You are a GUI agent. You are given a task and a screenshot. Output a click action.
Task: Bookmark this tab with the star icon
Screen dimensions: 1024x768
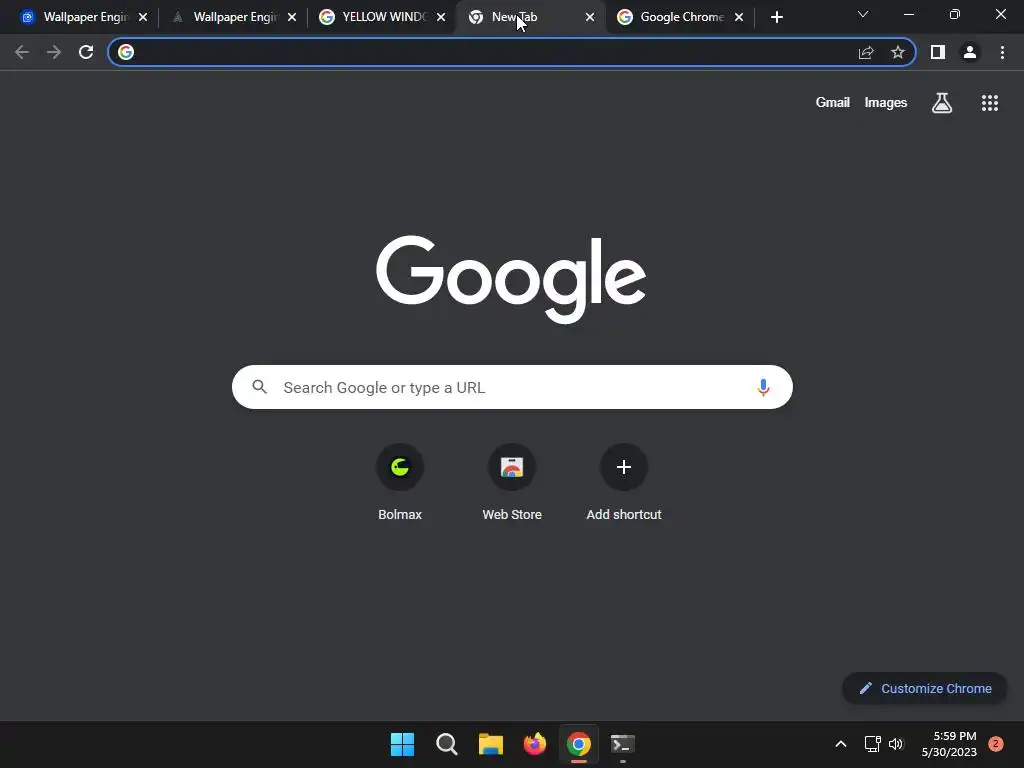[898, 52]
